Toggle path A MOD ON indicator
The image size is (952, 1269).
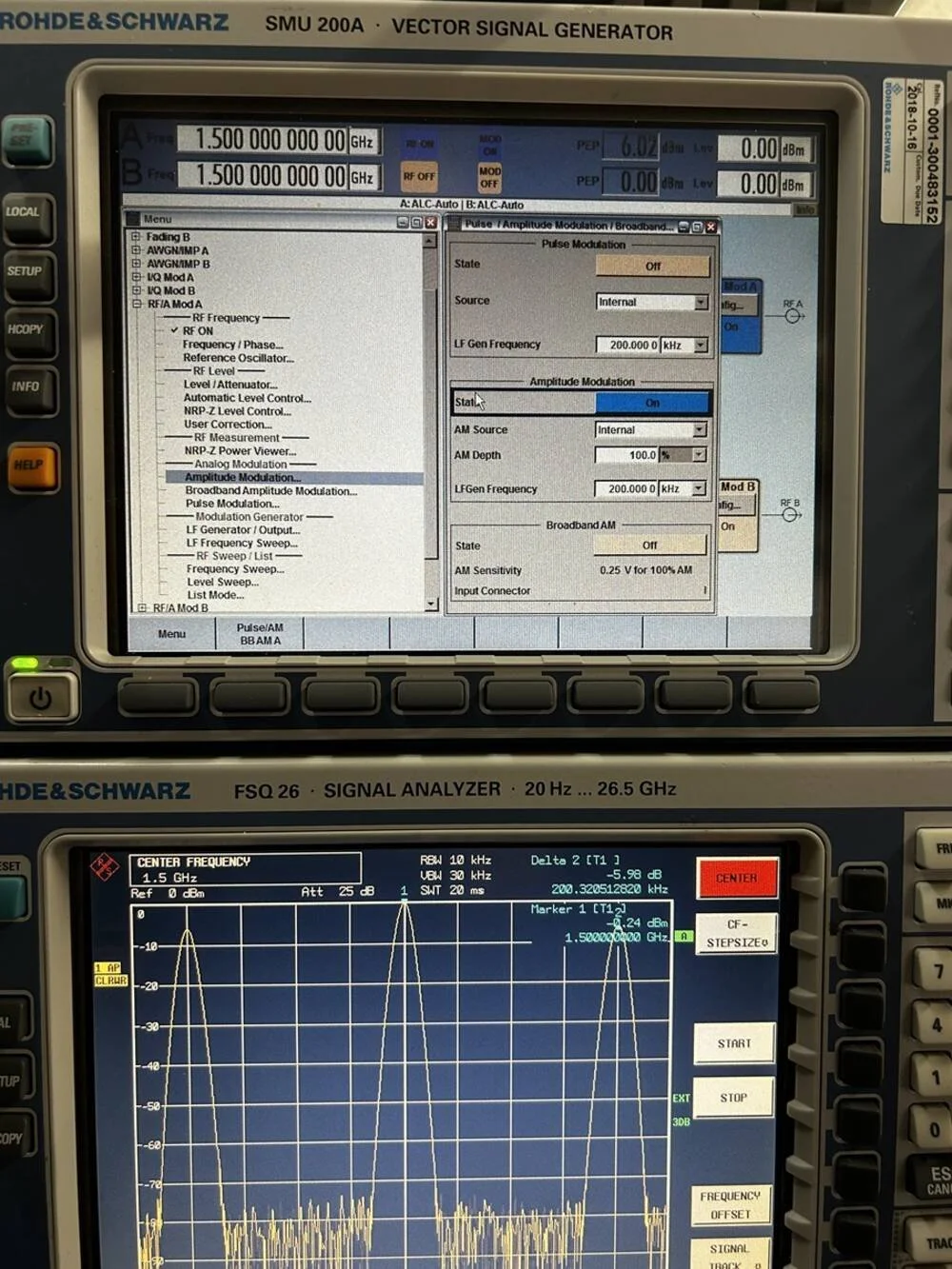point(490,145)
